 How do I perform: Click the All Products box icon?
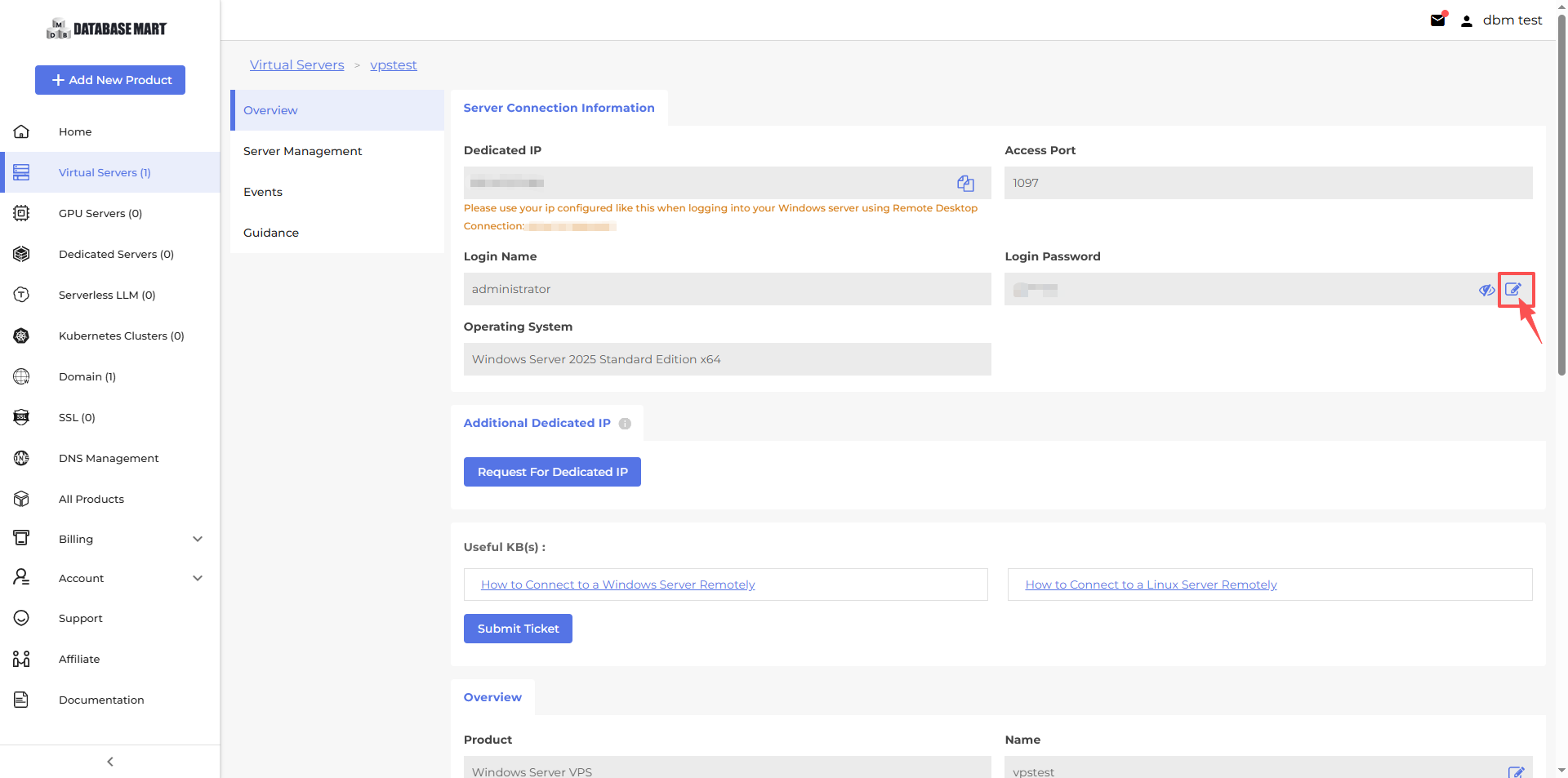(x=21, y=499)
